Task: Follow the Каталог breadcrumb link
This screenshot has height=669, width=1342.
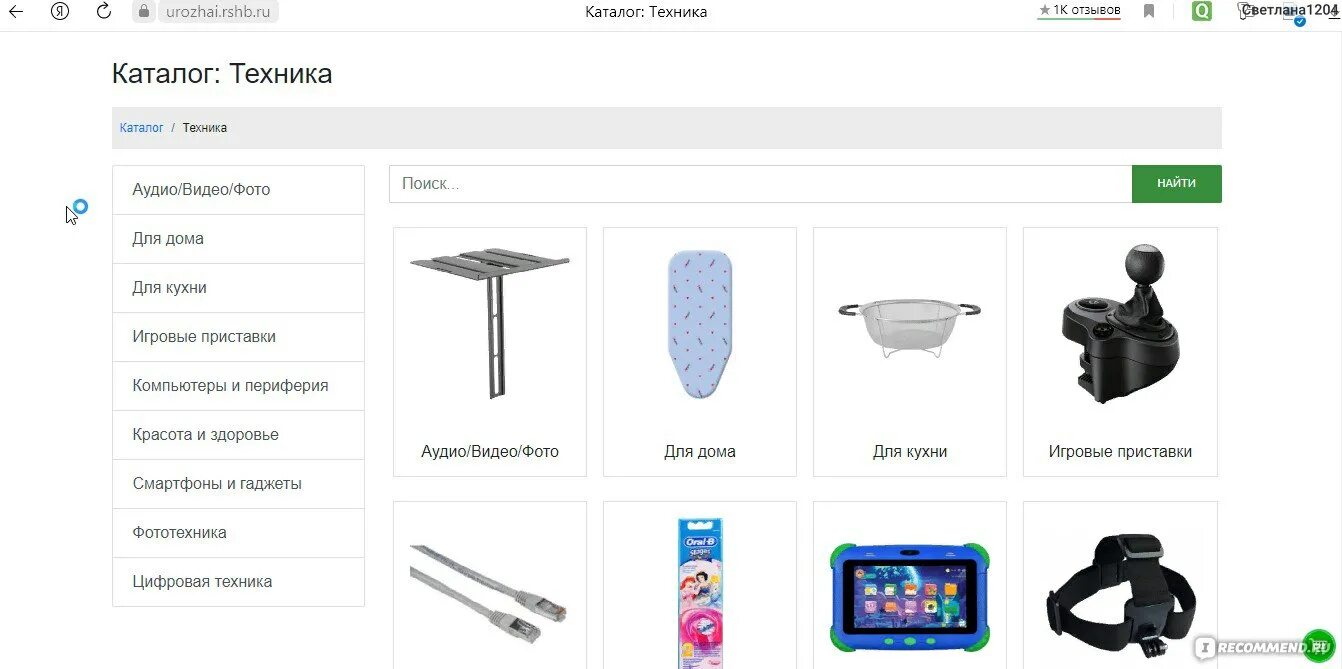Action: click(x=141, y=128)
